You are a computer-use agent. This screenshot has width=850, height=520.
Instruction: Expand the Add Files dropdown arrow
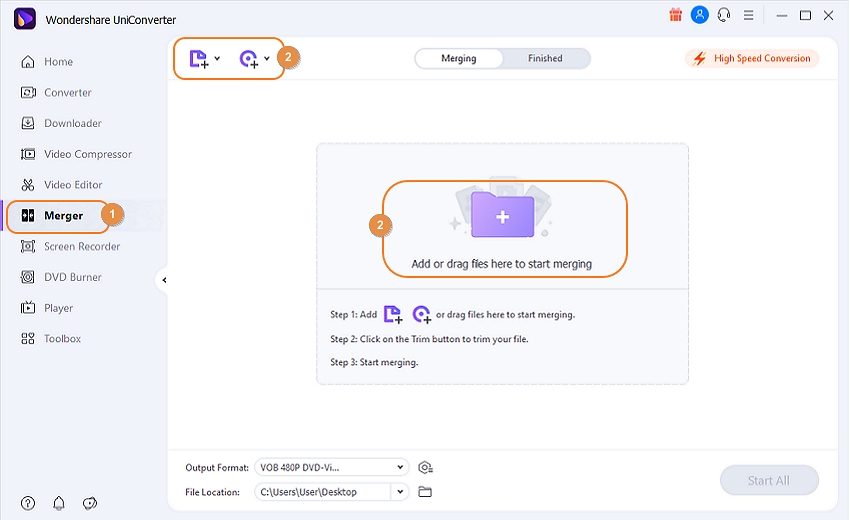coord(217,59)
